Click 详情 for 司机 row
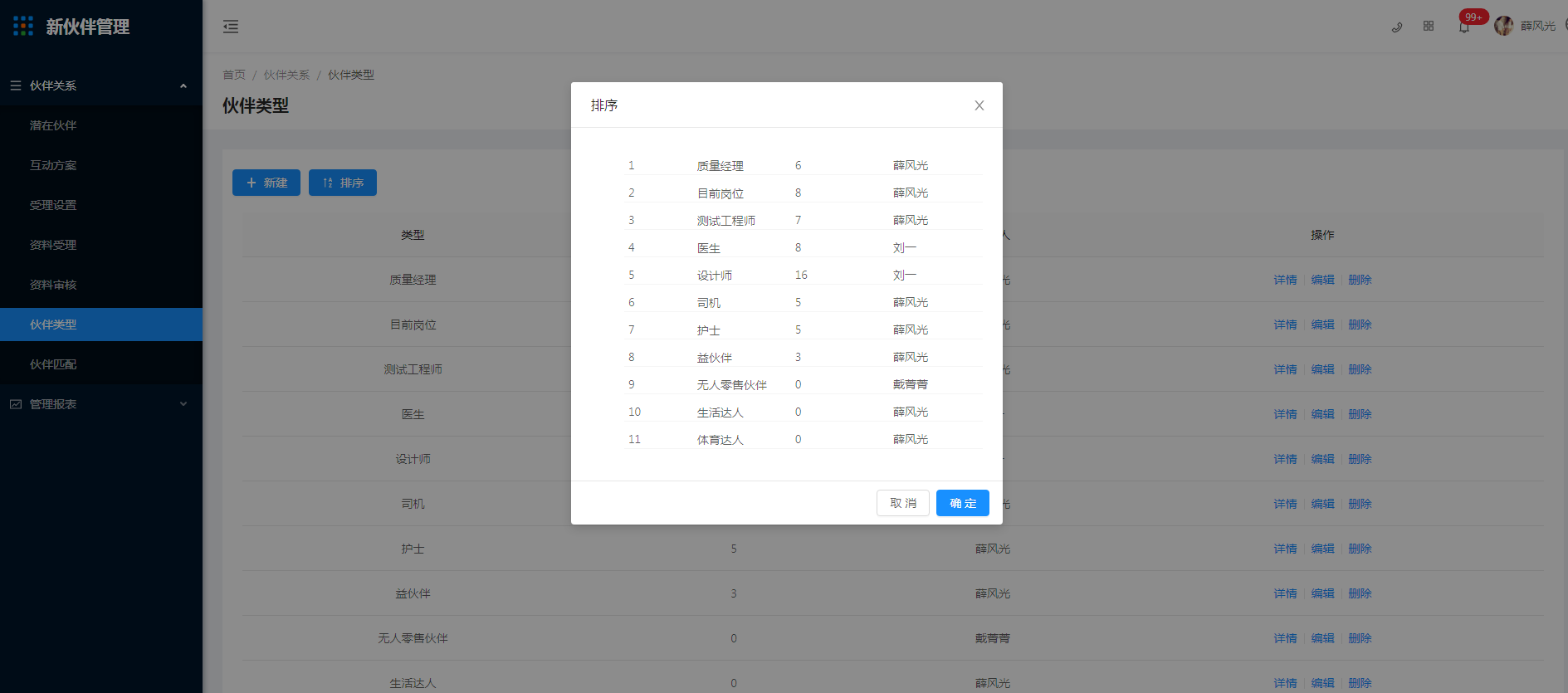1568x693 pixels. (1285, 504)
